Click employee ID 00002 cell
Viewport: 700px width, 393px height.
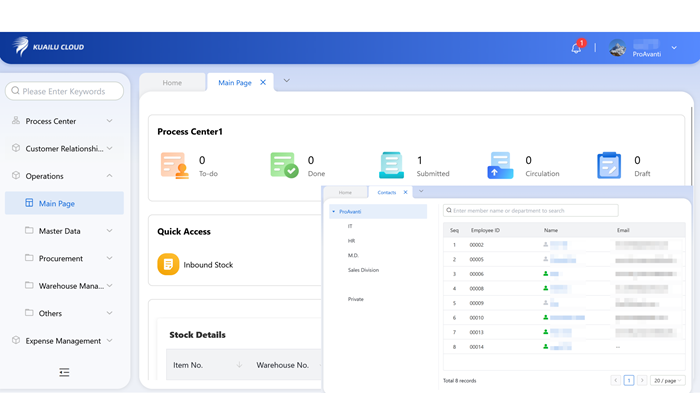tap(477, 245)
